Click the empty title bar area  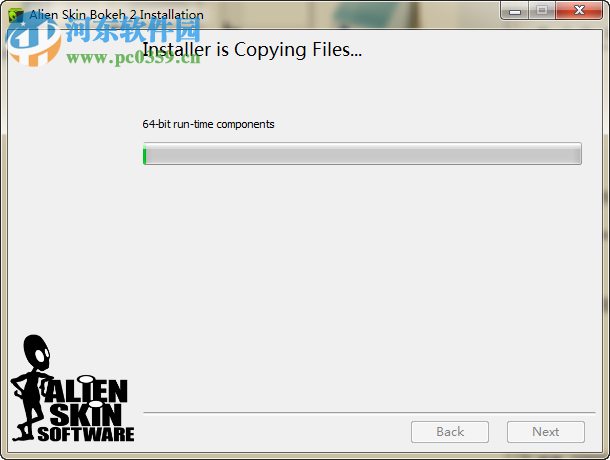(350, 14)
